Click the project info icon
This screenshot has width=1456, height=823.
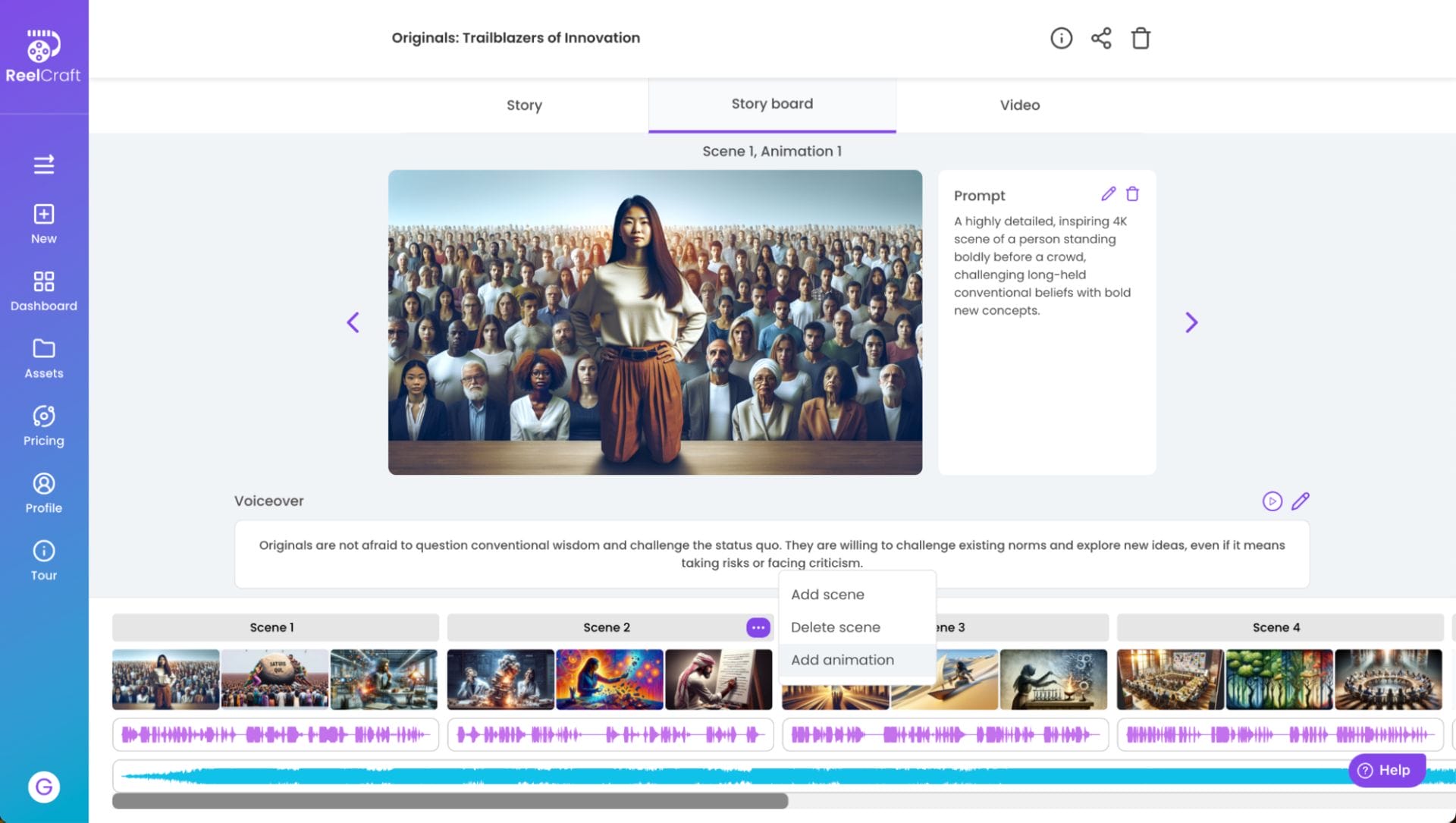[x=1061, y=38]
